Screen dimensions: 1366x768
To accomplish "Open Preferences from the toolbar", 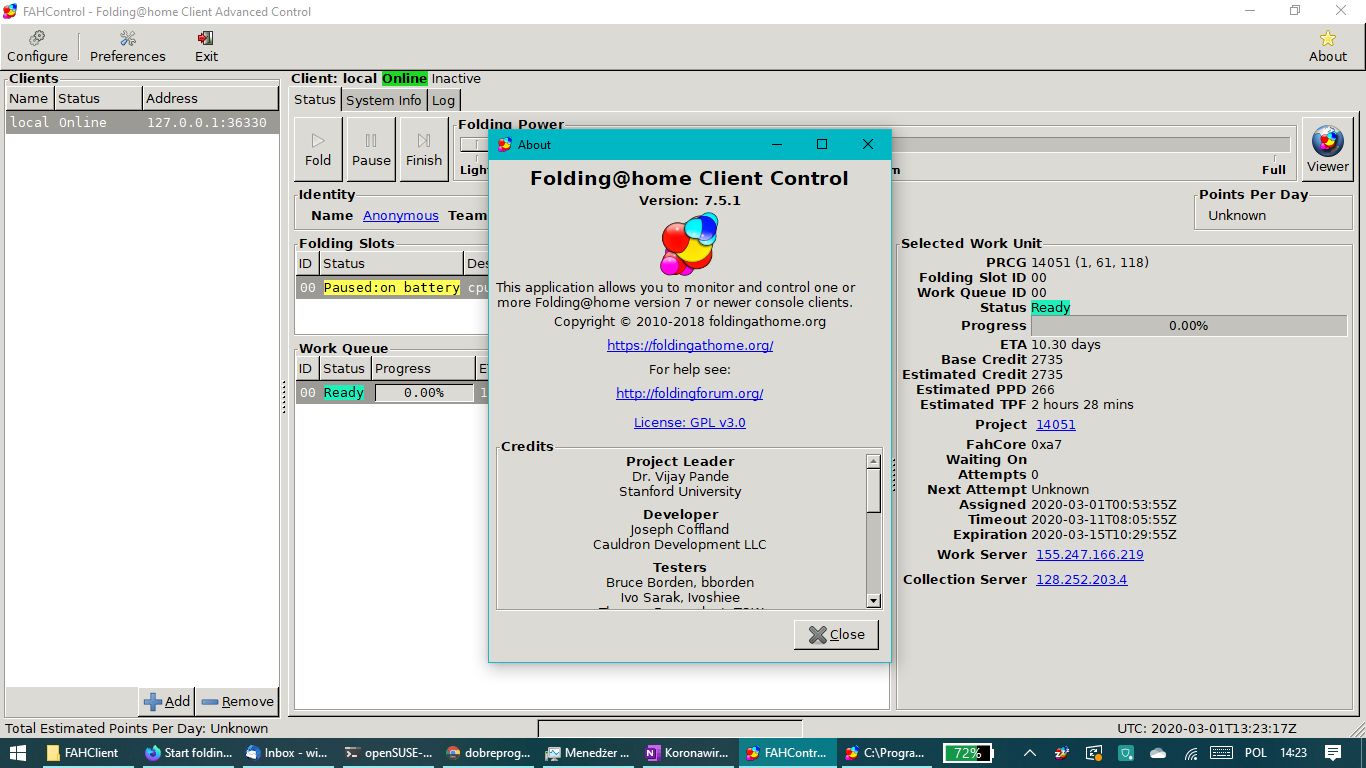I will (128, 46).
